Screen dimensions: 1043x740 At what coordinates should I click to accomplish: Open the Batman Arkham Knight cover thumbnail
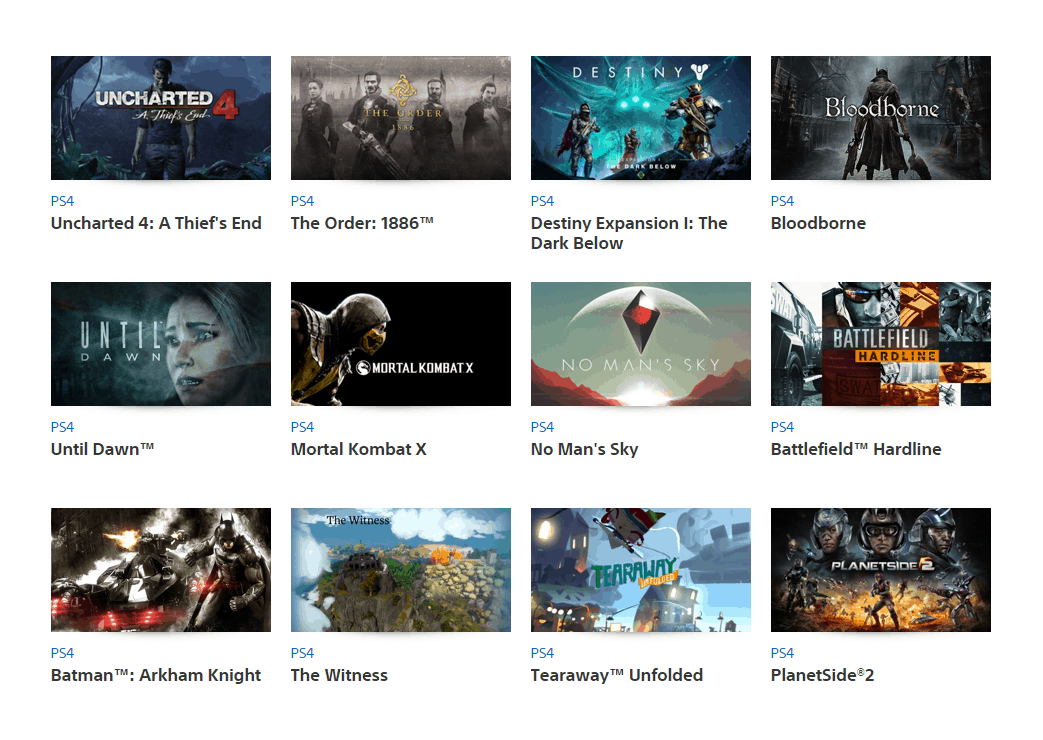pyautogui.click(x=161, y=570)
